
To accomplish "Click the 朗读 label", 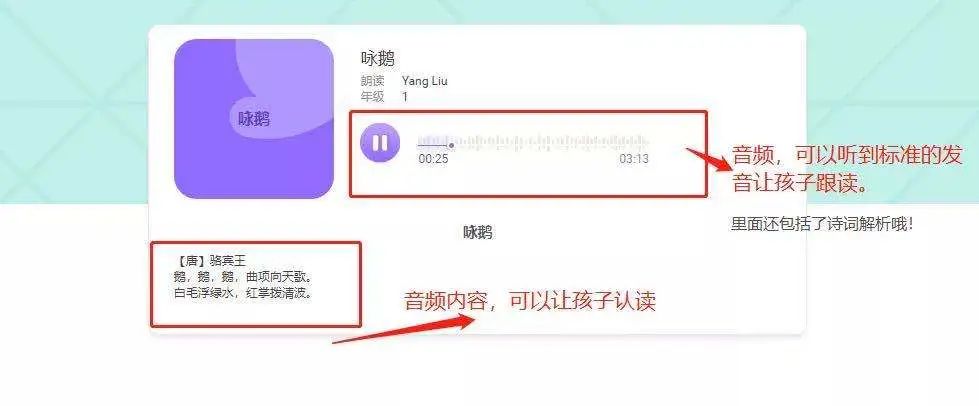I will (373, 81).
